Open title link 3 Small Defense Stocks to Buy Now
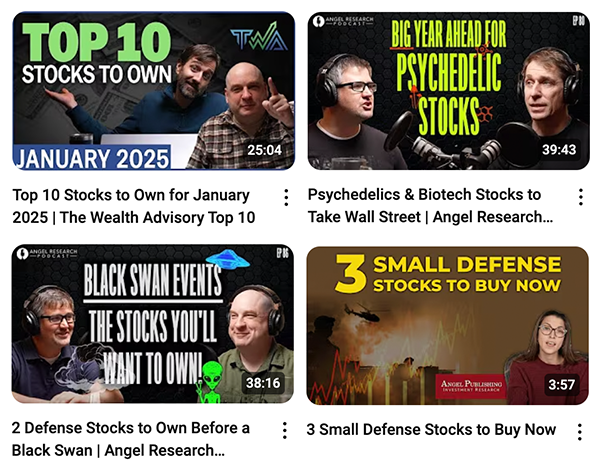This screenshot has width=600, height=468. pyautogui.click(x=431, y=430)
